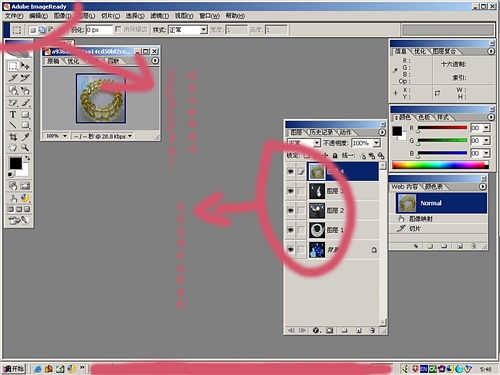Viewport: 500px width, 375px height.
Task: Activate the Zoom magnifier tool
Action: coord(25,147)
